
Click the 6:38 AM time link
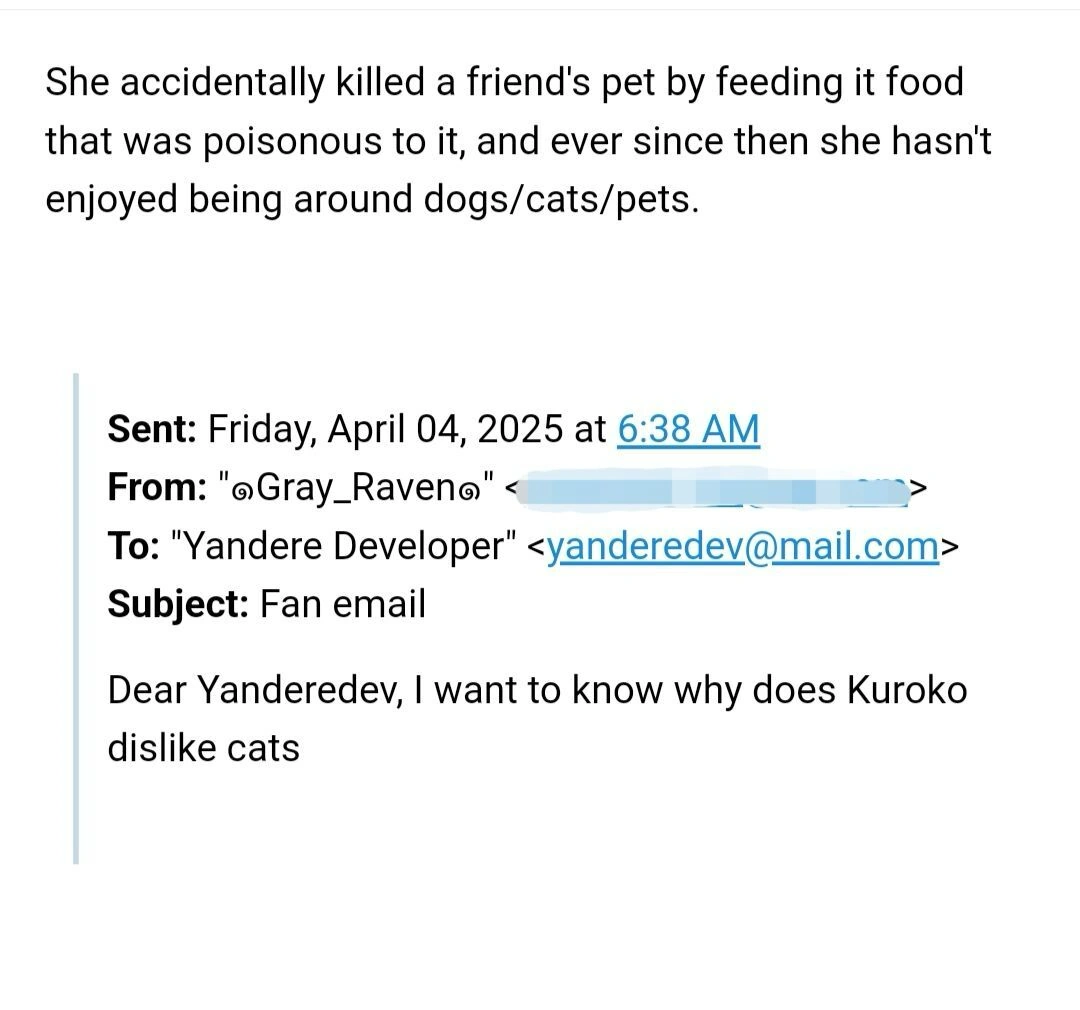[x=689, y=429]
